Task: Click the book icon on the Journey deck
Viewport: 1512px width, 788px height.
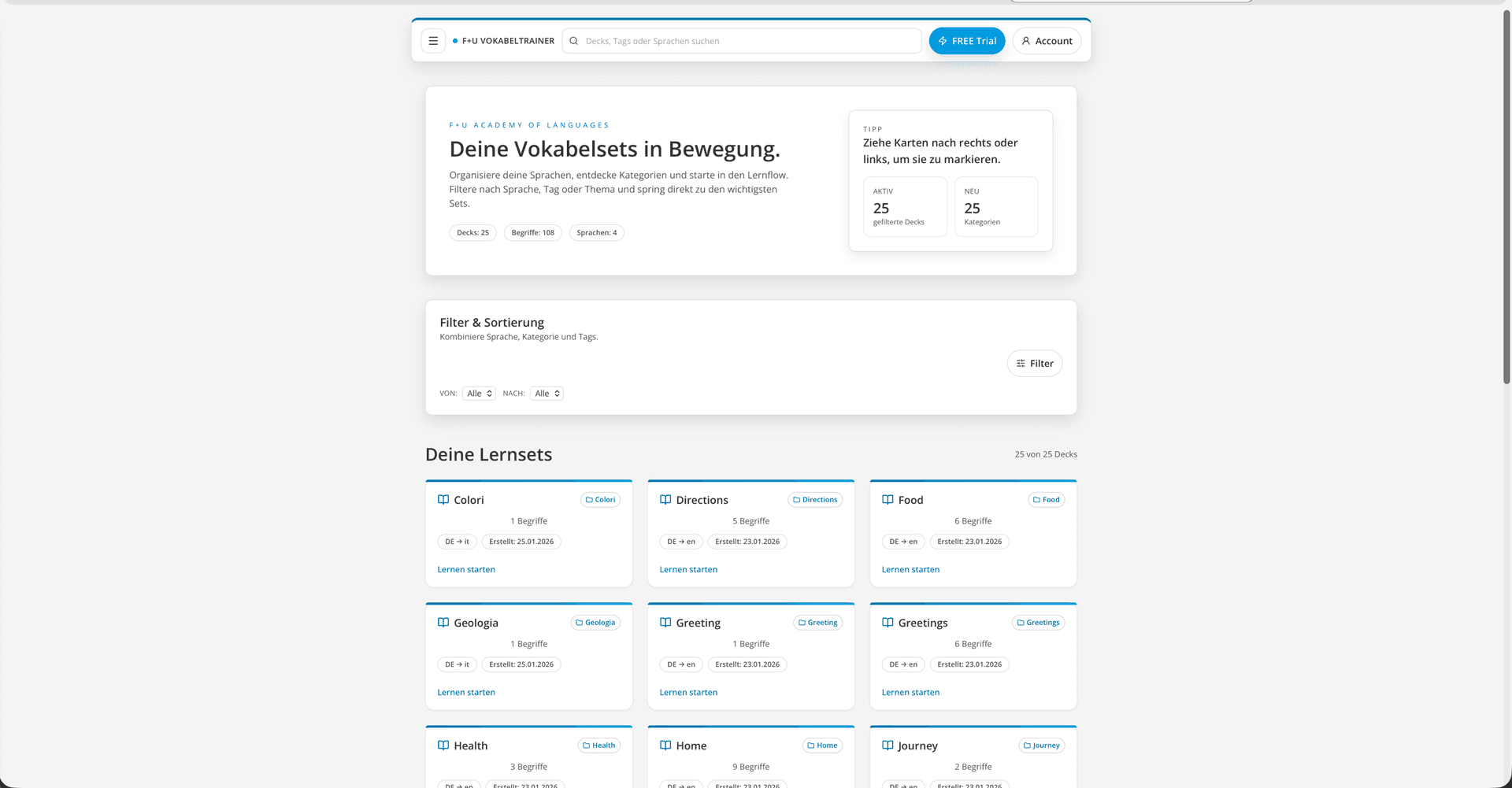Action: (888, 745)
